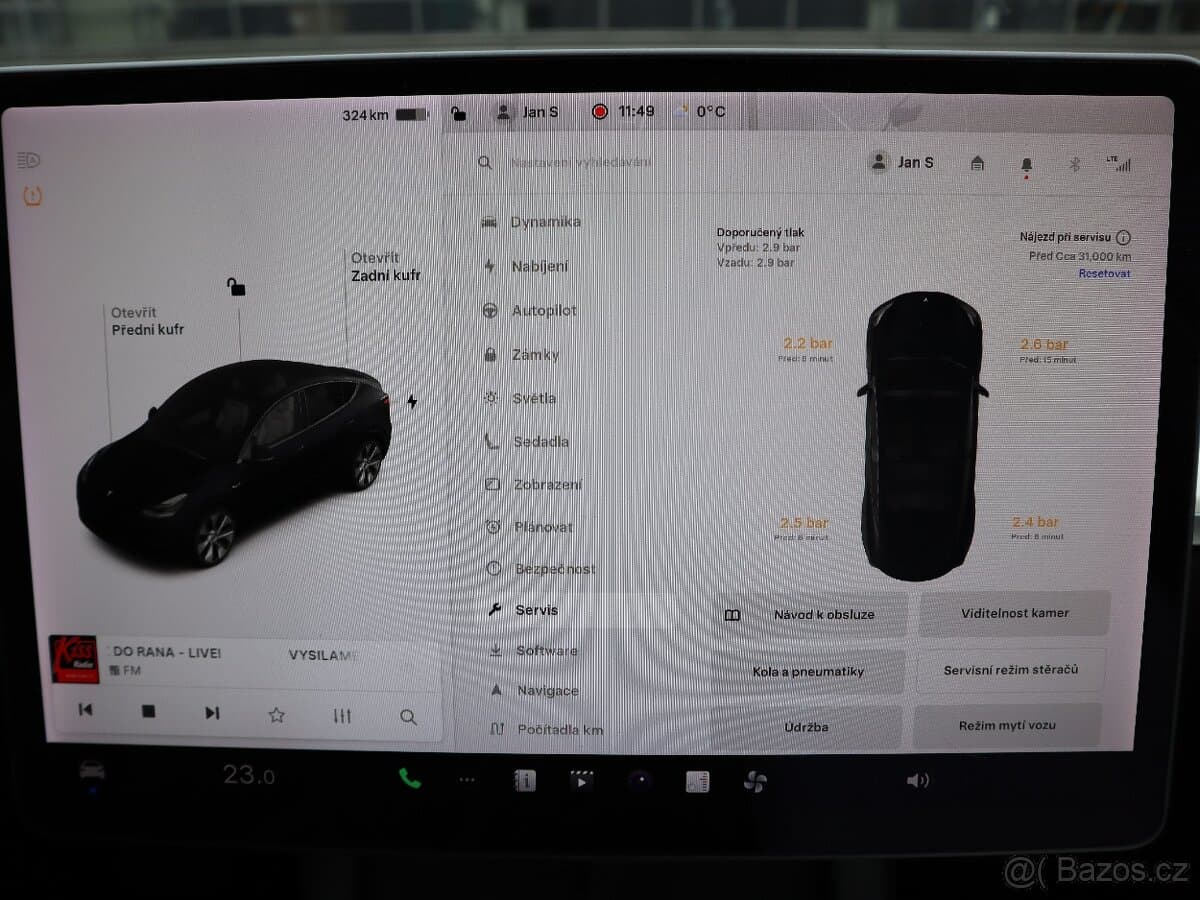Open the climate fan icon
This screenshot has height=900, width=1200.
pos(755,781)
